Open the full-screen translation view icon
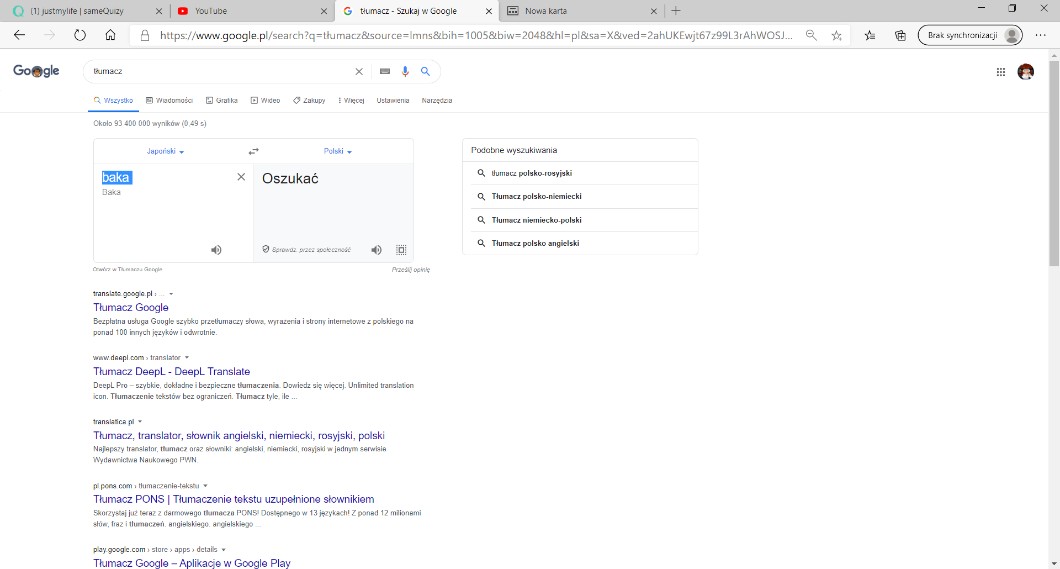The width and height of the screenshot is (1060, 569). 401,250
